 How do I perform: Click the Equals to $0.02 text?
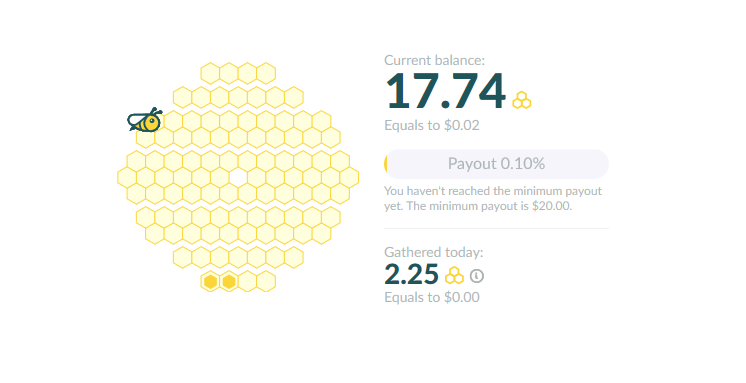tap(432, 126)
